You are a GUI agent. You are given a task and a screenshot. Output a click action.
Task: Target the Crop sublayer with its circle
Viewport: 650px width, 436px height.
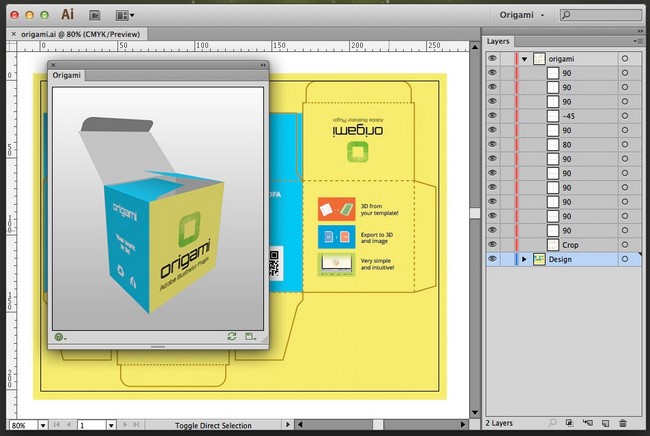[625, 245]
